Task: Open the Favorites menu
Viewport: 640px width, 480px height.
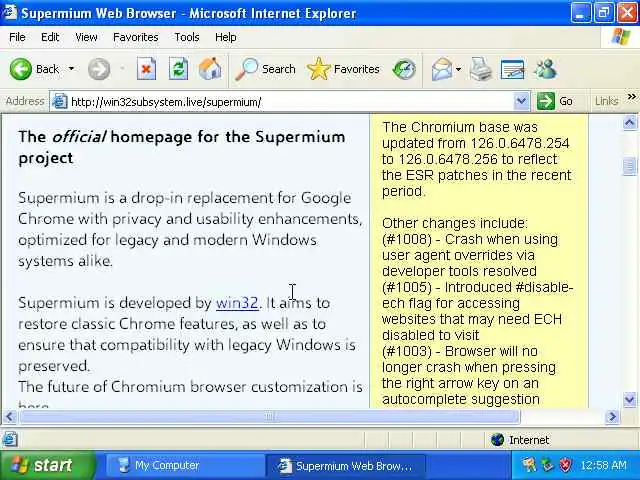Action: click(x=136, y=37)
